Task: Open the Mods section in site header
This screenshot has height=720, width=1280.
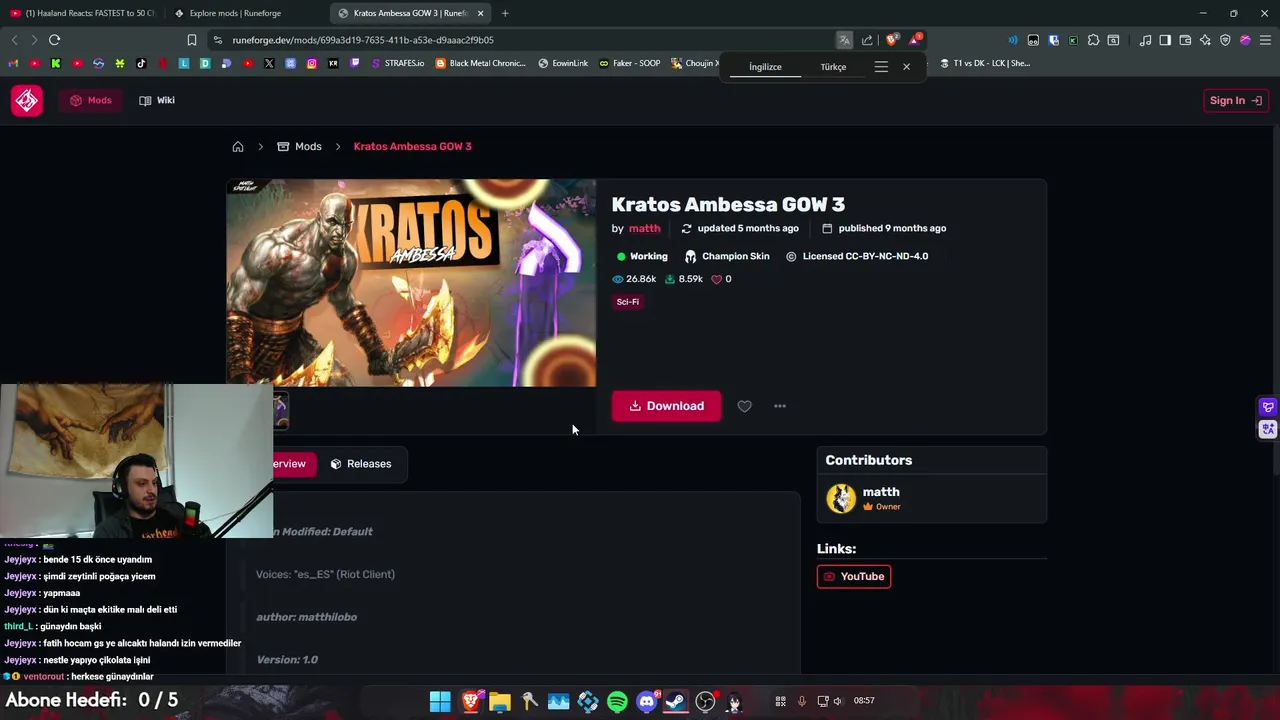Action: 90,100
